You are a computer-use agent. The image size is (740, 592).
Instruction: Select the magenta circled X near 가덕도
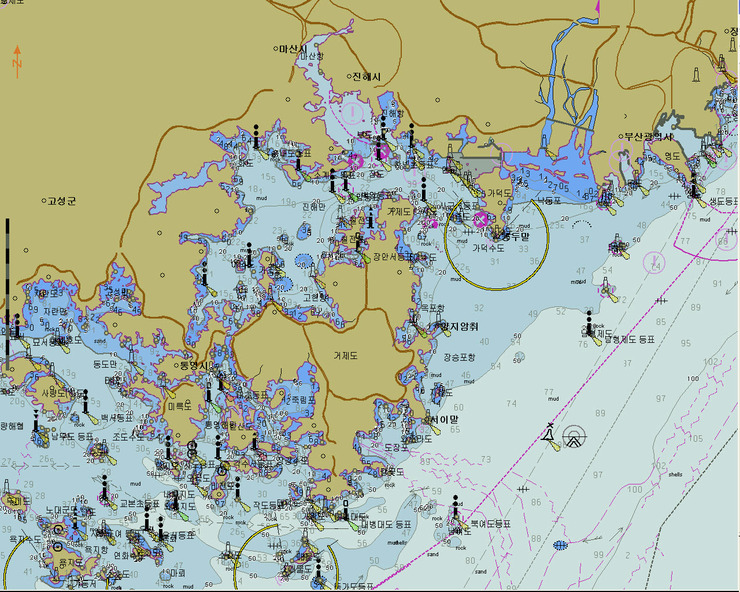[480, 219]
